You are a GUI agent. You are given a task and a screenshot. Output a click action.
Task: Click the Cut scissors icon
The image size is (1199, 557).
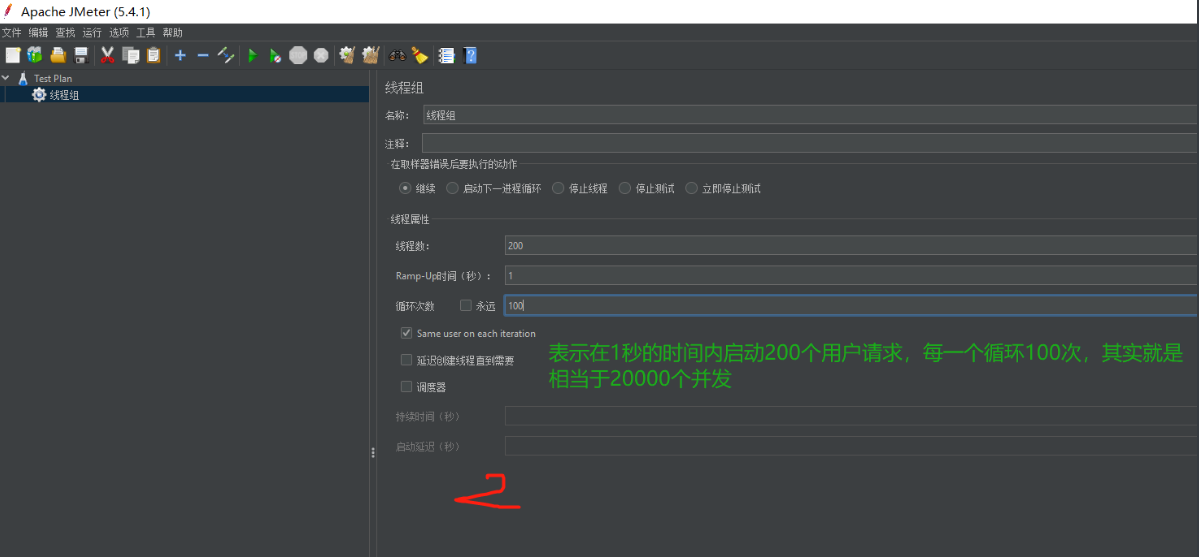108,55
